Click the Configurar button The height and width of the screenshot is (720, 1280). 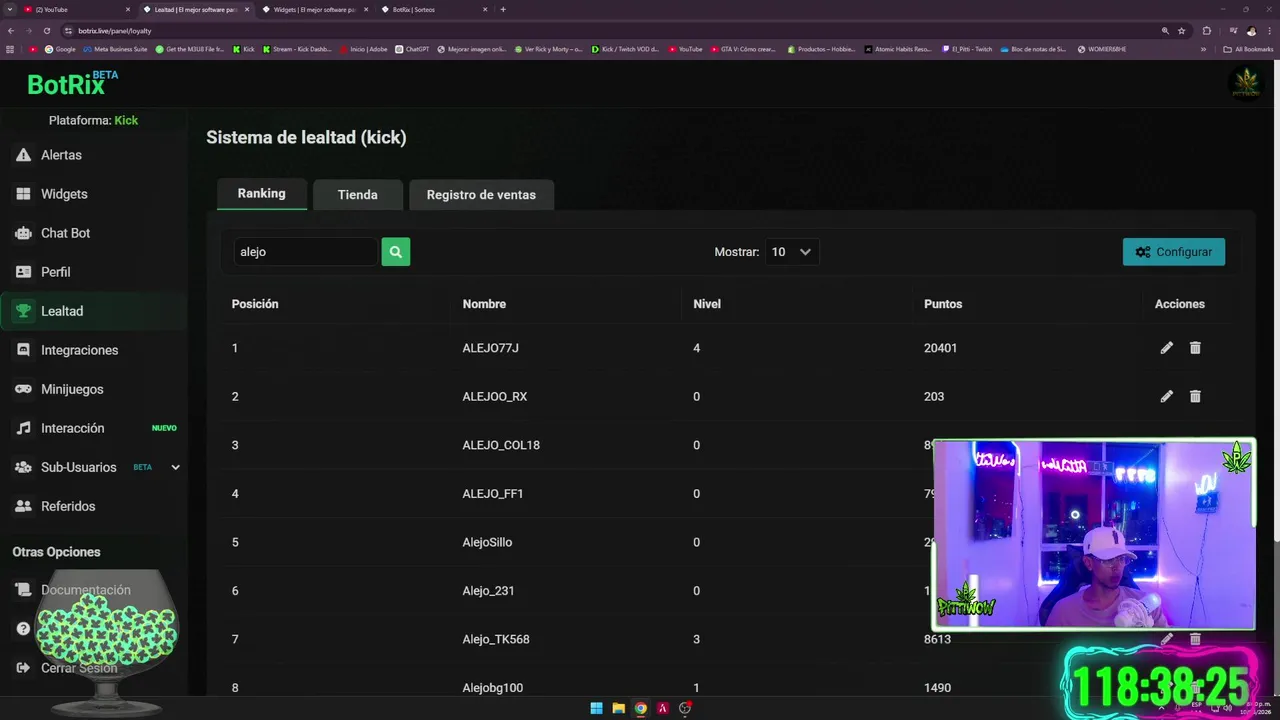[x=1174, y=252]
